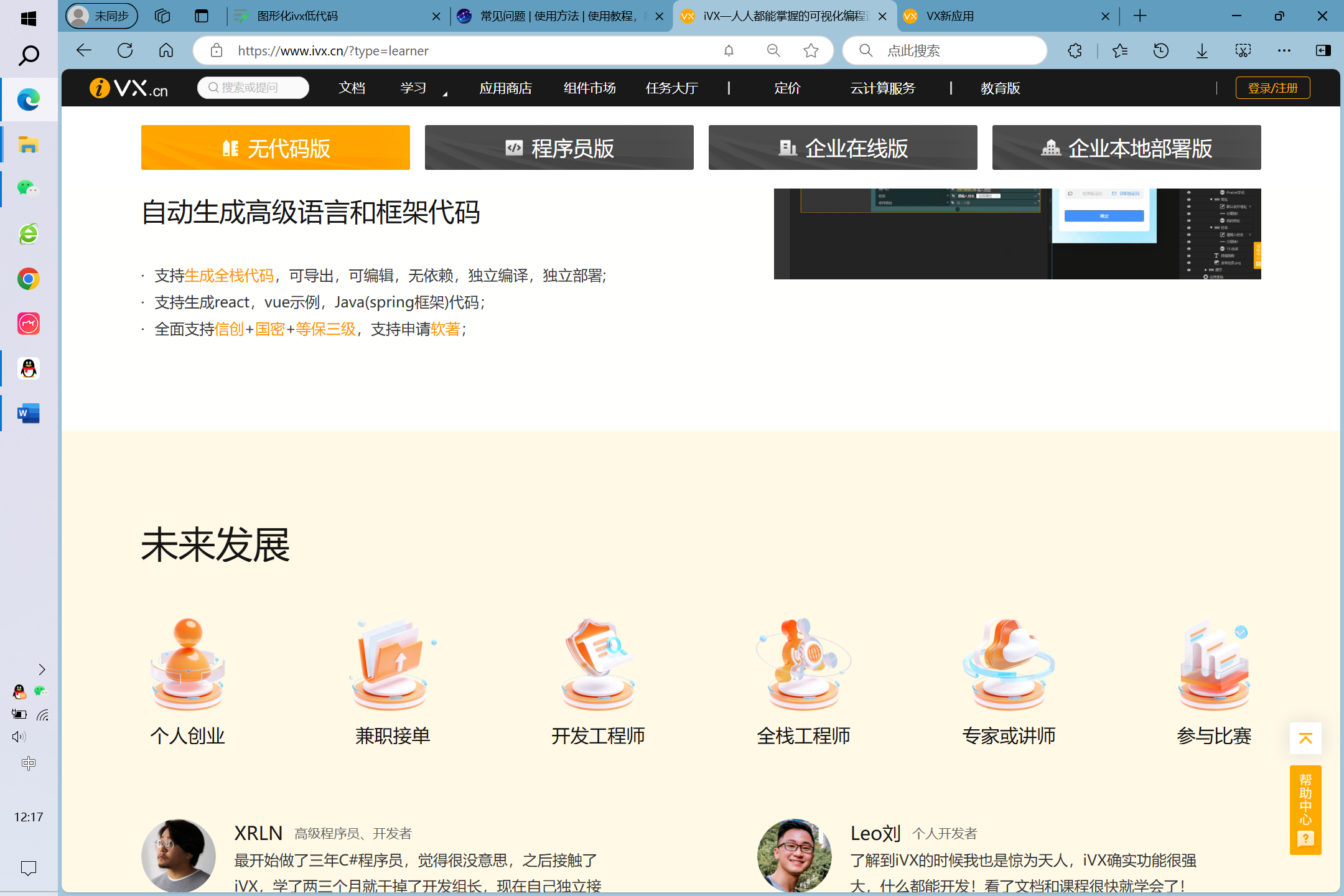Open the downloads panel
Image resolution: width=1344 pixels, height=896 pixels.
[x=1202, y=50]
